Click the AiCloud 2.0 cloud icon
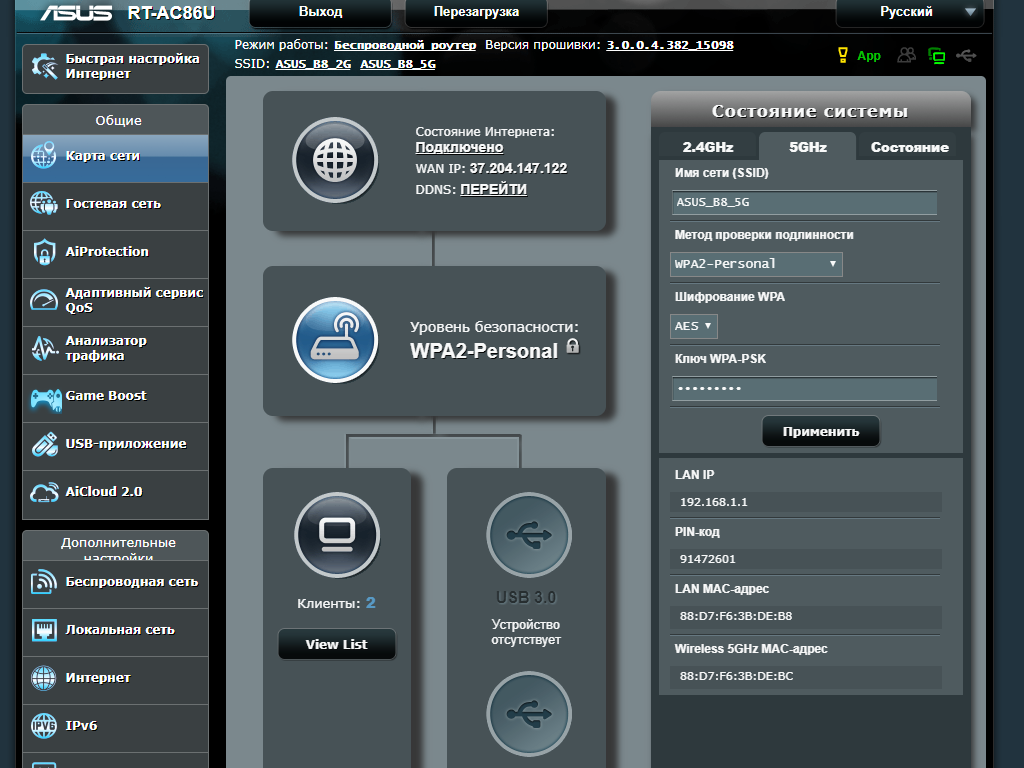The image size is (1024, 768). point(44,492)
